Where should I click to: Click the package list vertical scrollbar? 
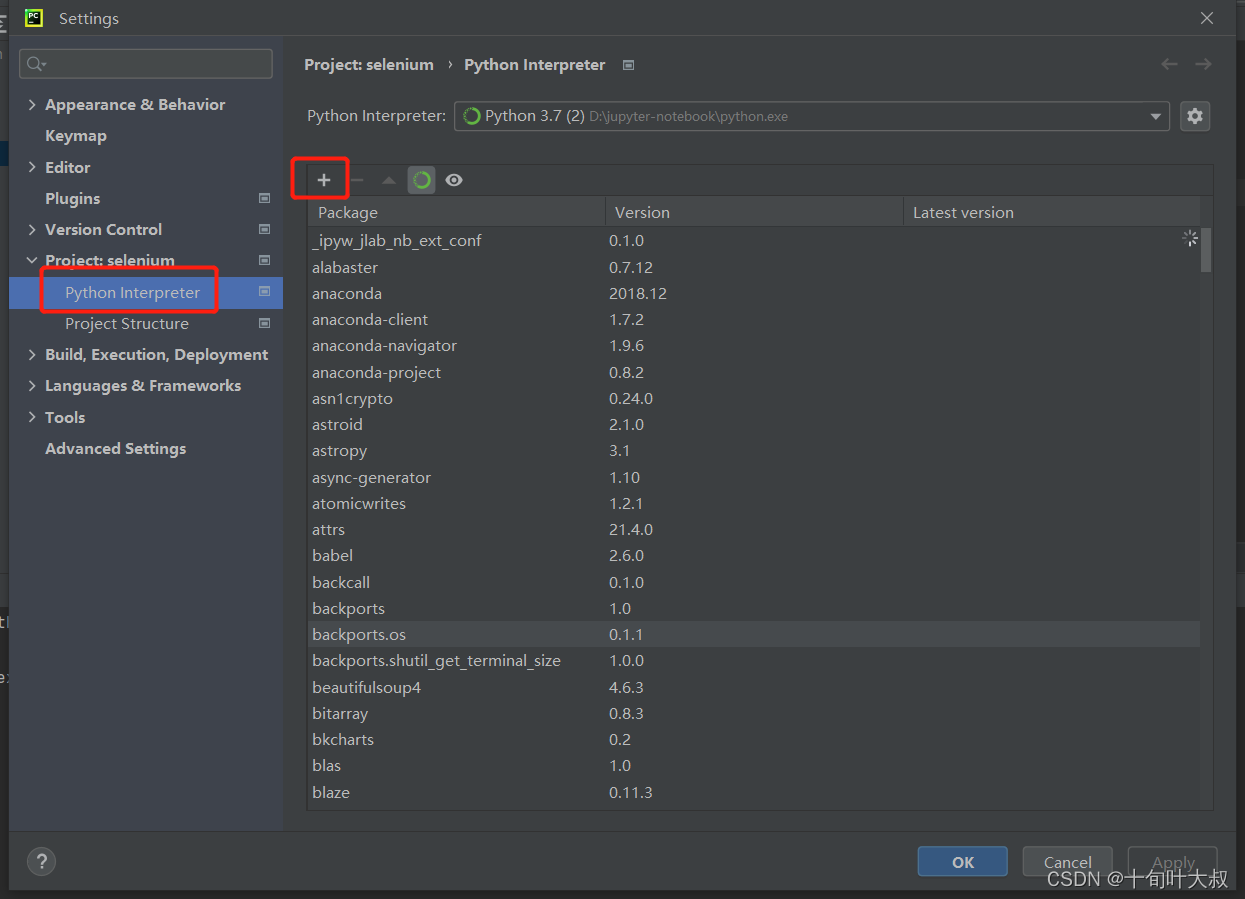(x=1206, y=250)
